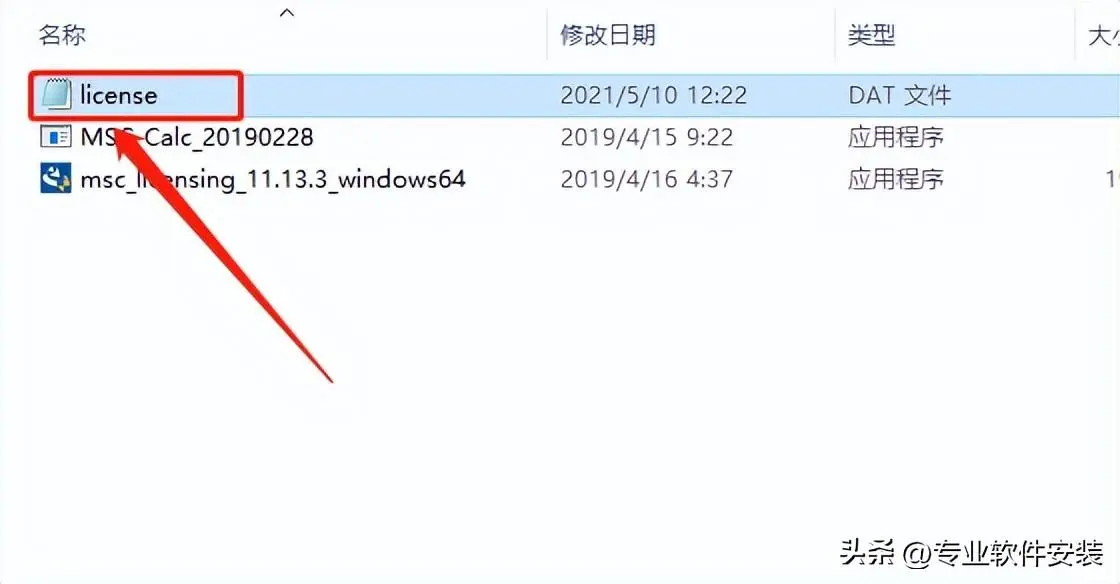Image resolution: width=1120 pixels, height=584 pixels.
Task: Click the 2019/4/15 9:22 date cell
Action: pyautogui.click(x=646, y=136)
